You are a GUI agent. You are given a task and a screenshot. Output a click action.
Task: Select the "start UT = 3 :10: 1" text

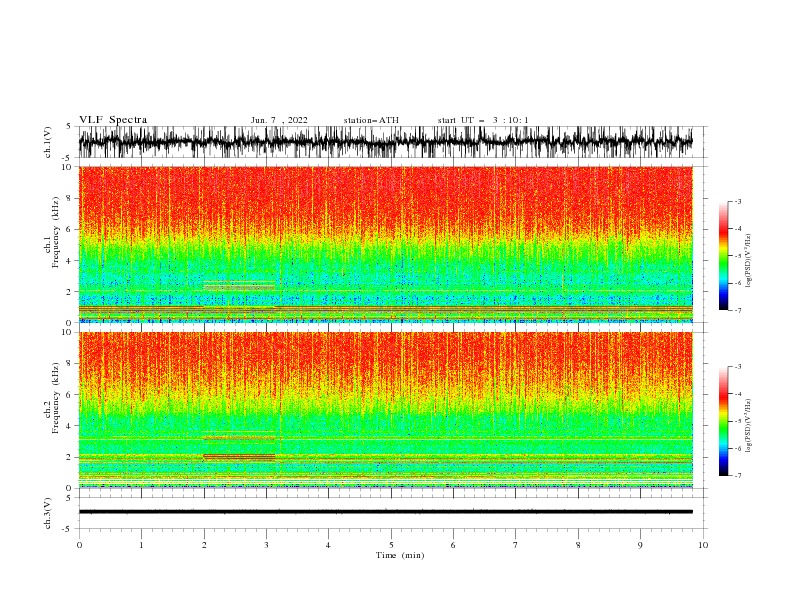point(483,120)
